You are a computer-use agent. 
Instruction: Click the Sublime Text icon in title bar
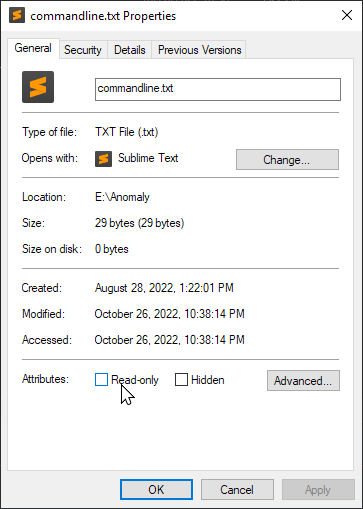tap(17, 15)
